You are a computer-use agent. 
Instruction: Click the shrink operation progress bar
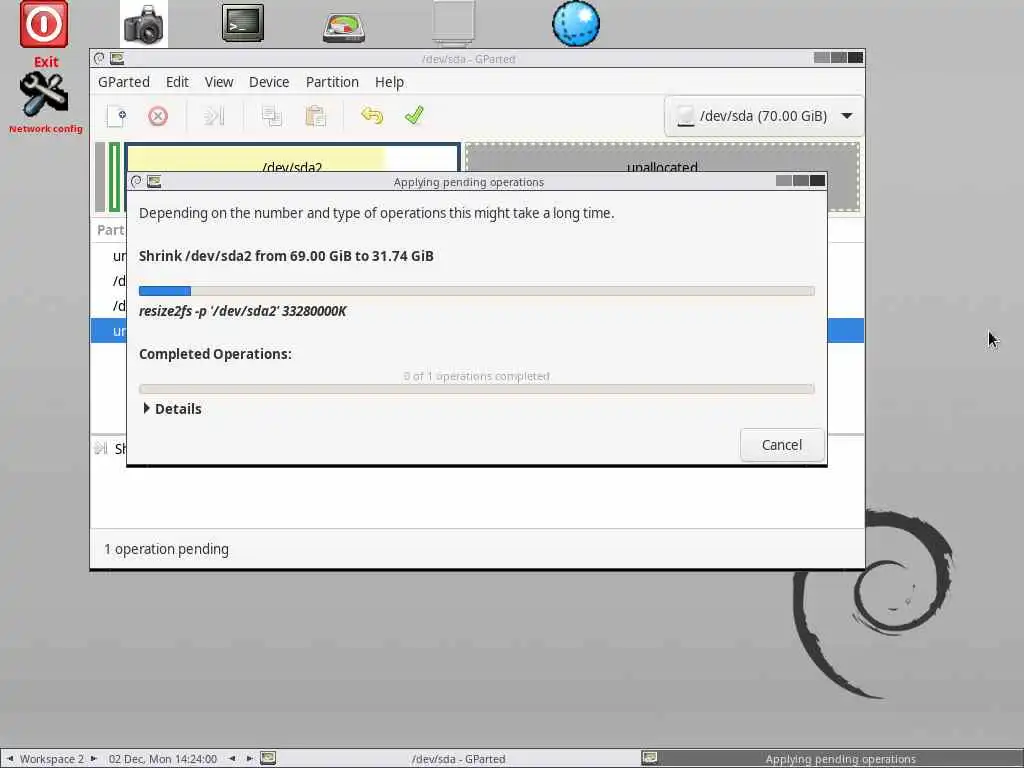477,291
